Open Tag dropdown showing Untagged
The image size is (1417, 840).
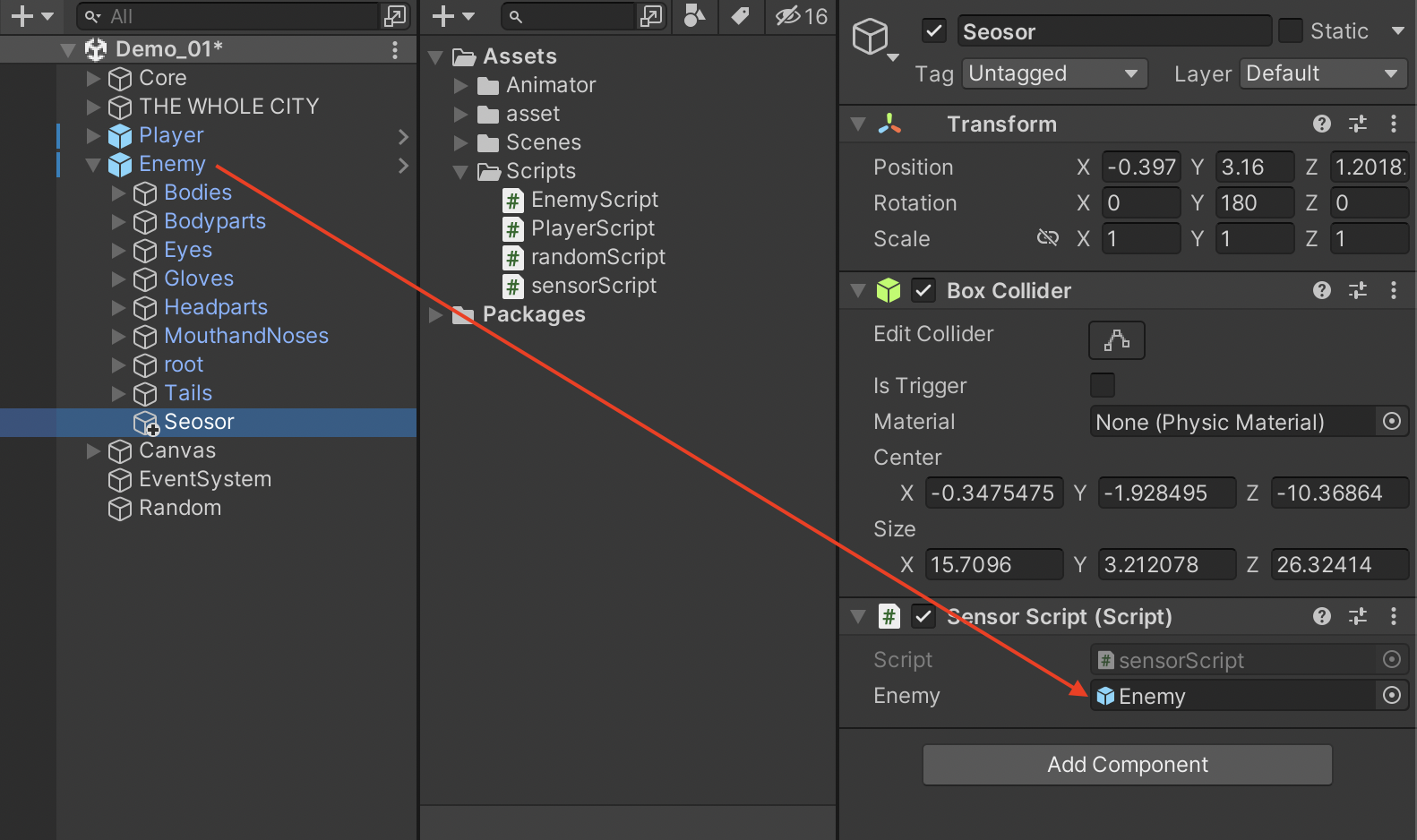pyautogui.click(x=1055, y=73)
